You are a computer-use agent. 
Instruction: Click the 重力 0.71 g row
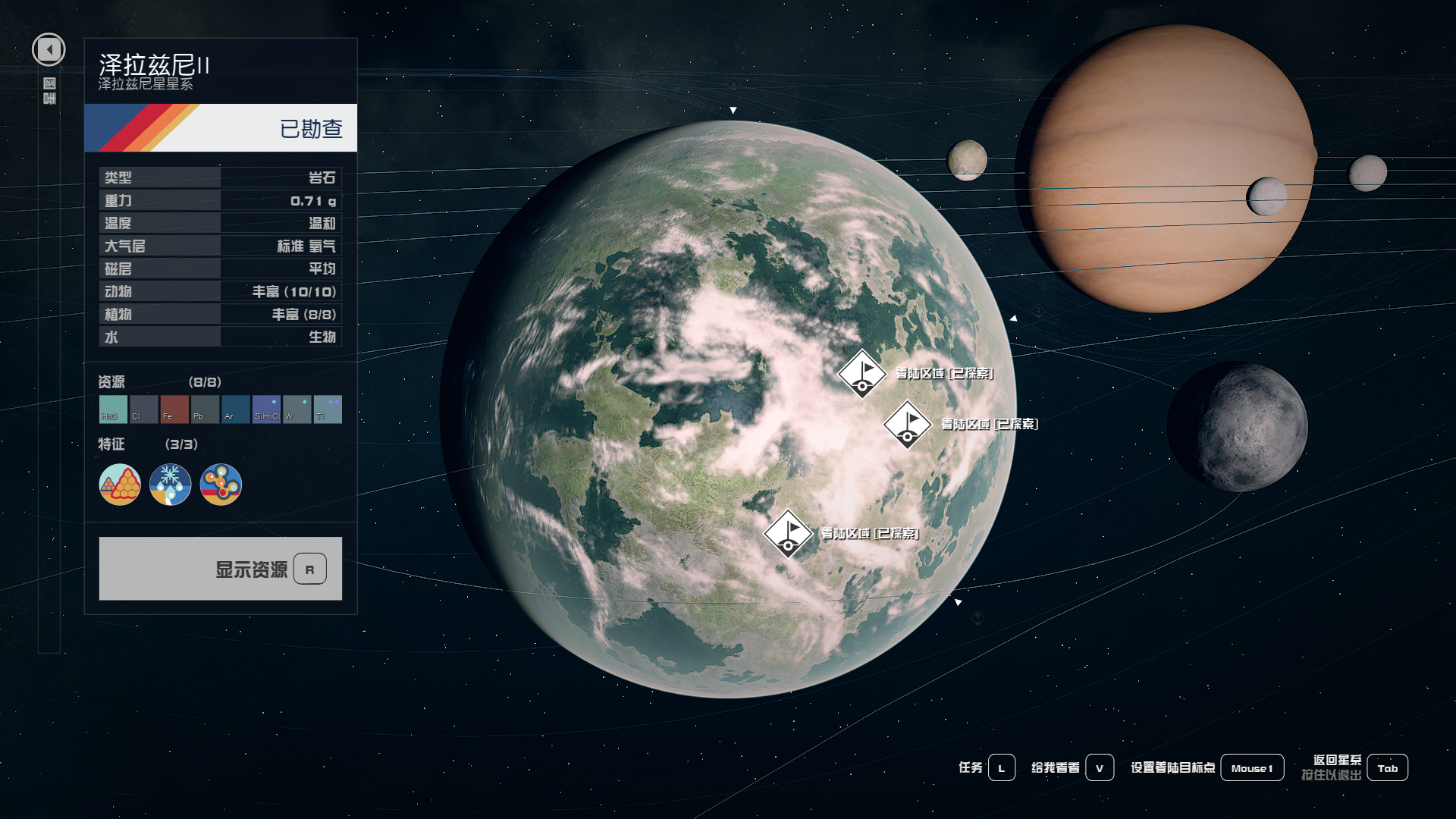coord(221,200)
